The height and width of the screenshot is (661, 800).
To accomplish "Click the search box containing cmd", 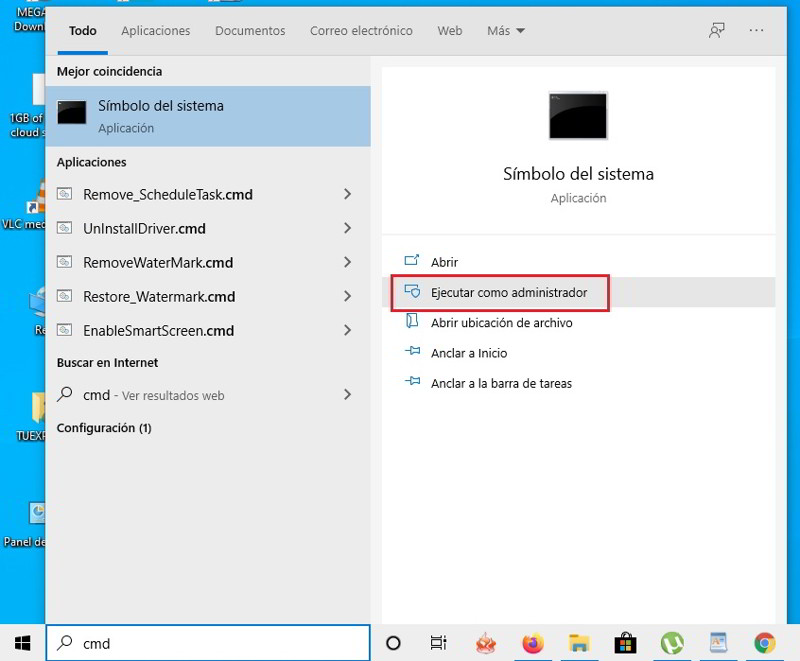I will [x=210, y=643].
